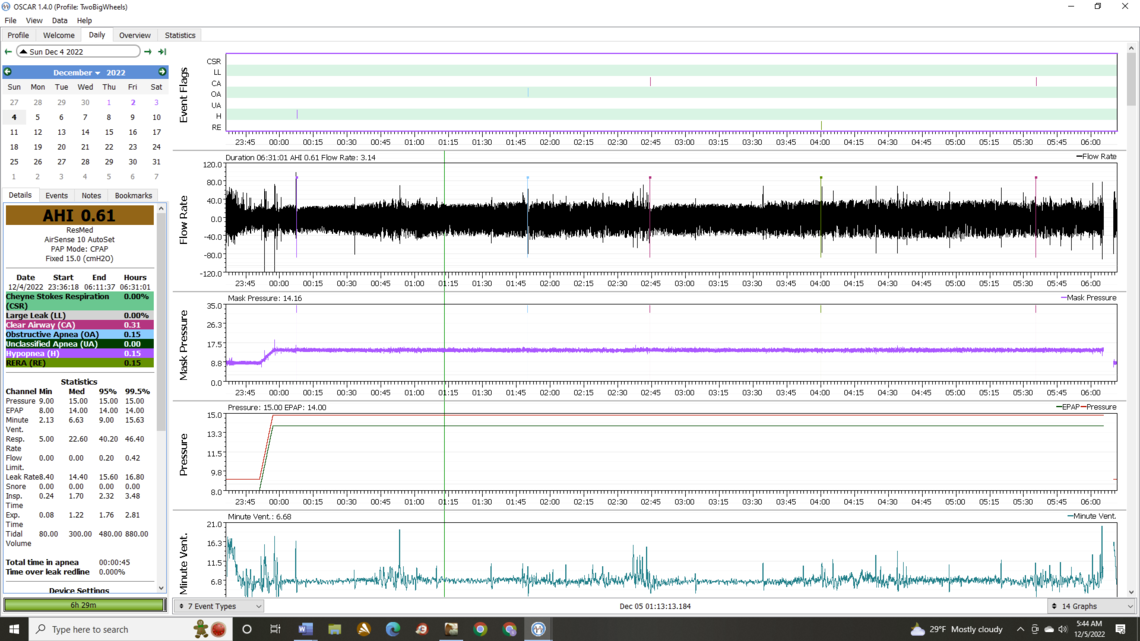
Task: Switch to the Overview tab
Action: (135, 35)
